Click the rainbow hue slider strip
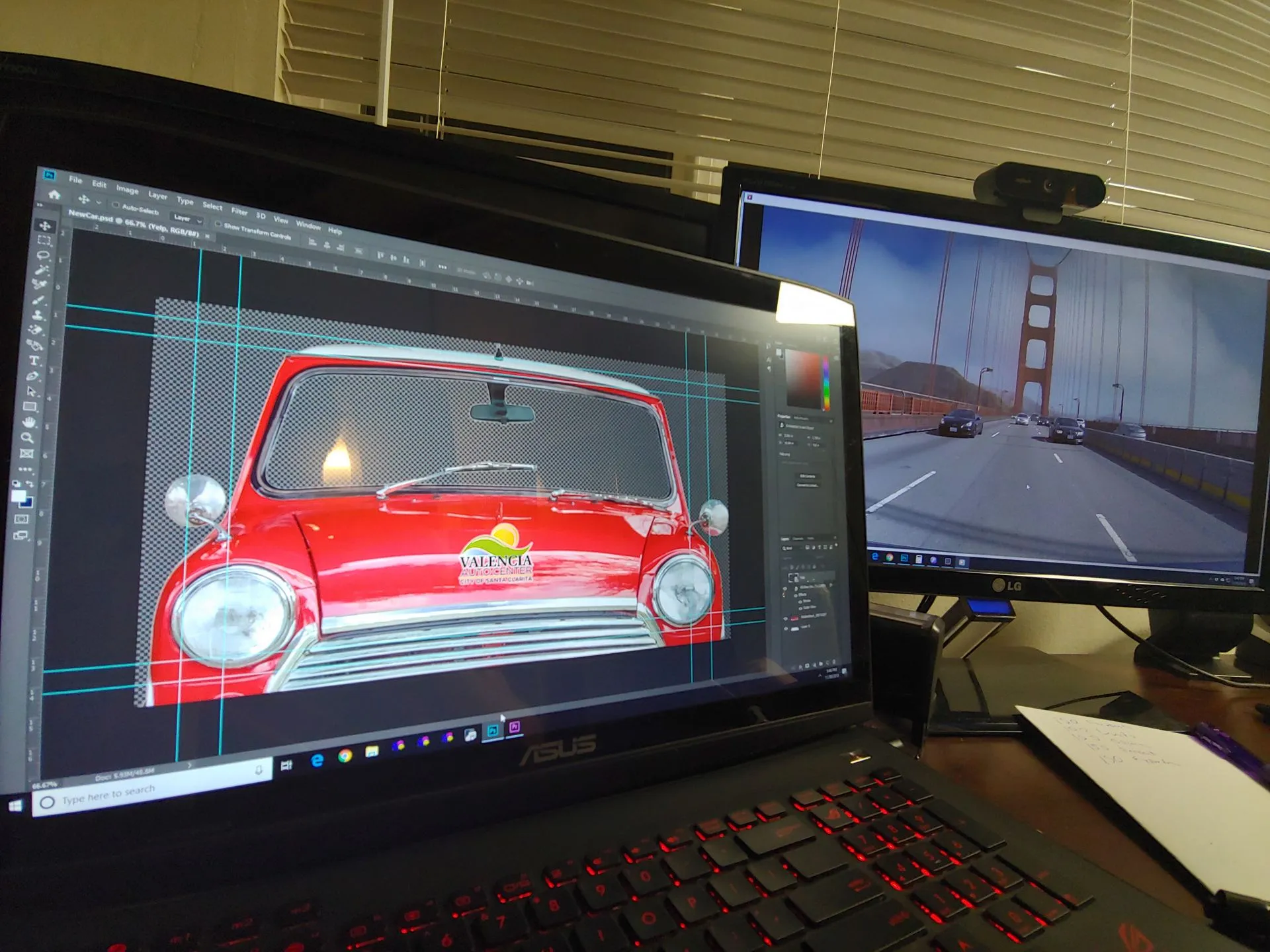The image size is (1270, 952). tap(826, 383)
